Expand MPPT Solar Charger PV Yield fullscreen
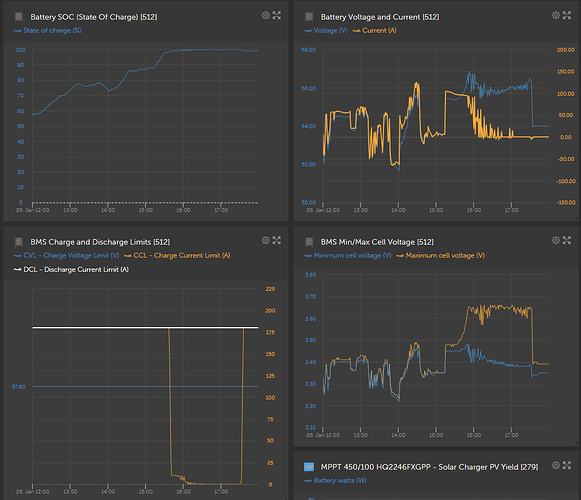The width and height of the screenshot is (581, 500). click(567, 465)
